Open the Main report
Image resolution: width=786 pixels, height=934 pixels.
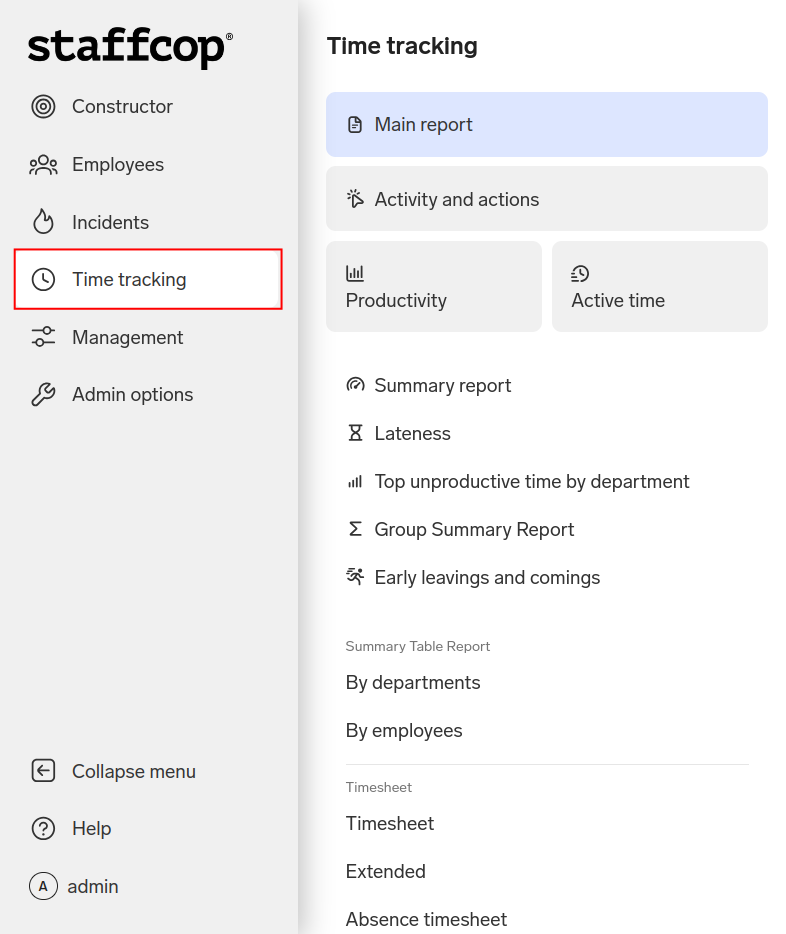pos(546,125)
